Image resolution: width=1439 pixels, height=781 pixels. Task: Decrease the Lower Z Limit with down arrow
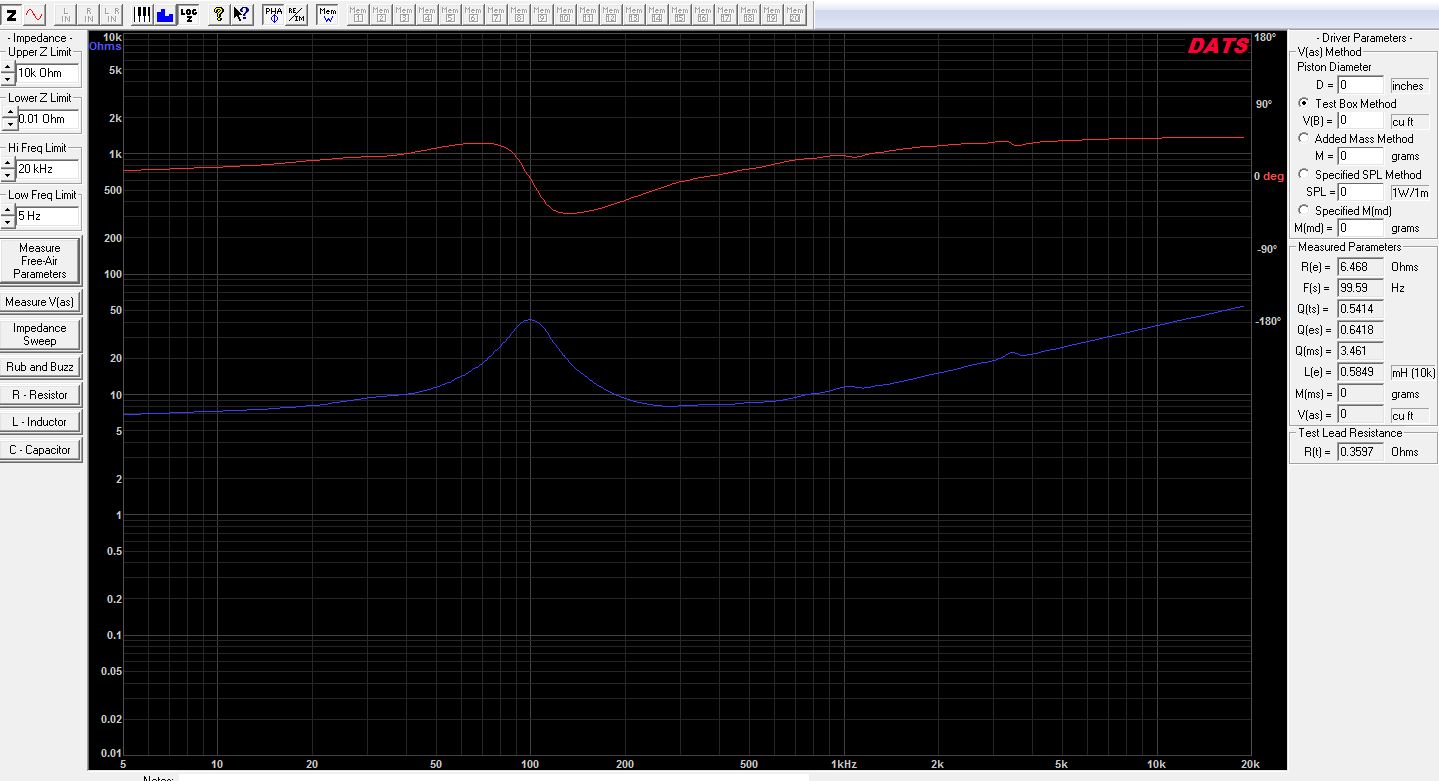tap(8, 124)
